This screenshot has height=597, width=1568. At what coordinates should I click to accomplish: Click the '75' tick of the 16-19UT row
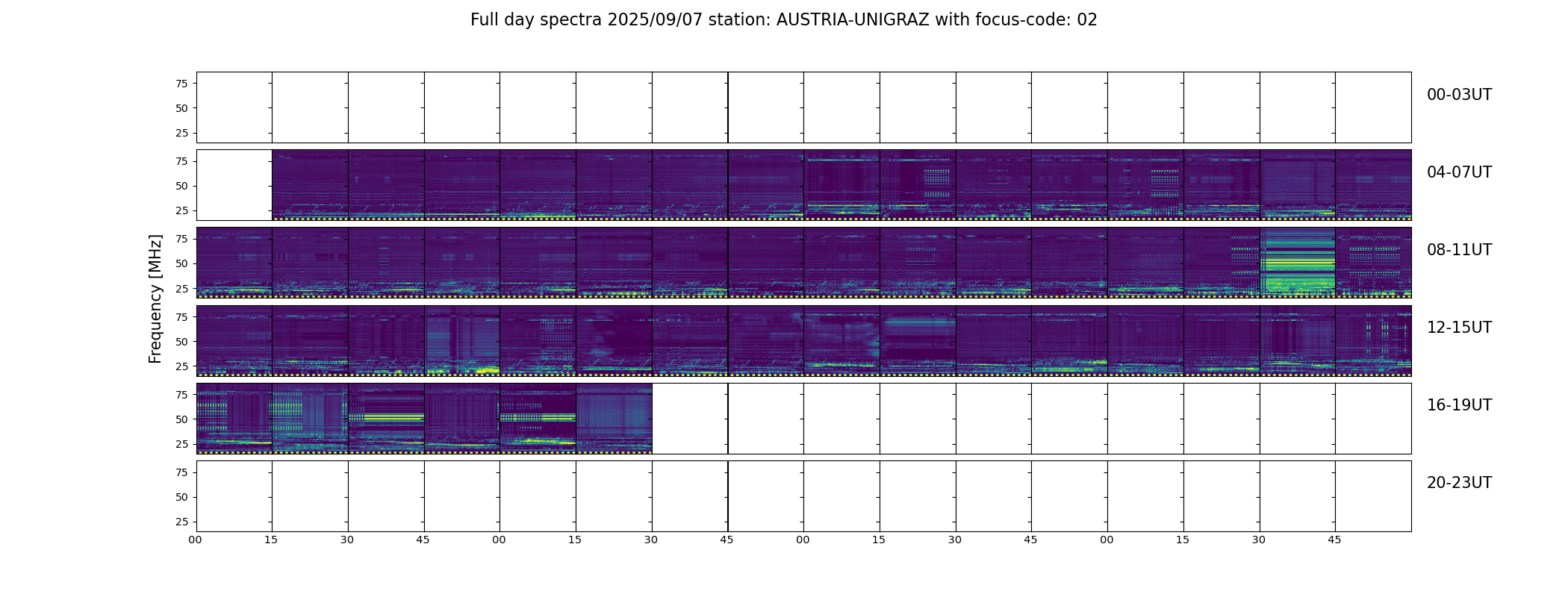click(181, 395)
